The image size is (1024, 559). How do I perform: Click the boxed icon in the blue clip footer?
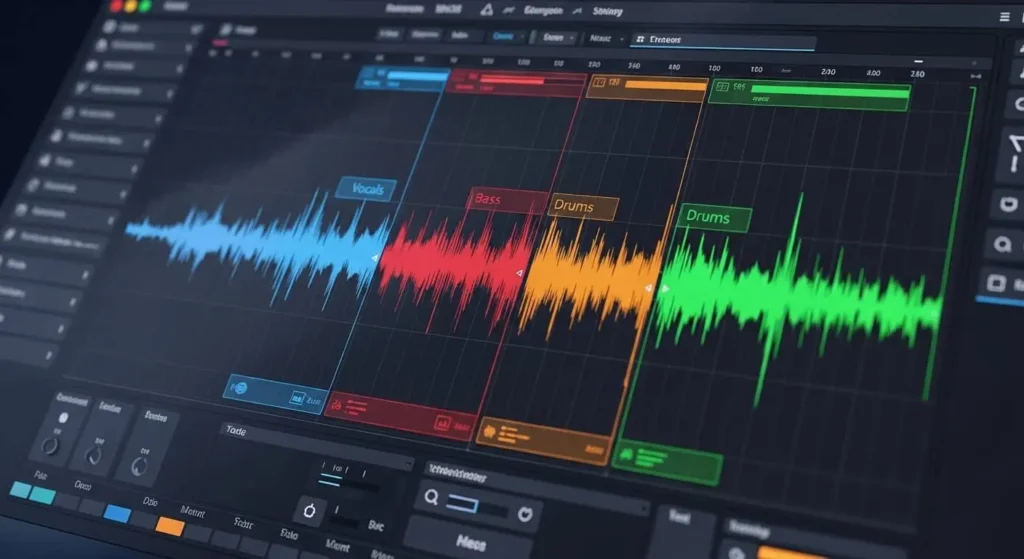point(298,398)
